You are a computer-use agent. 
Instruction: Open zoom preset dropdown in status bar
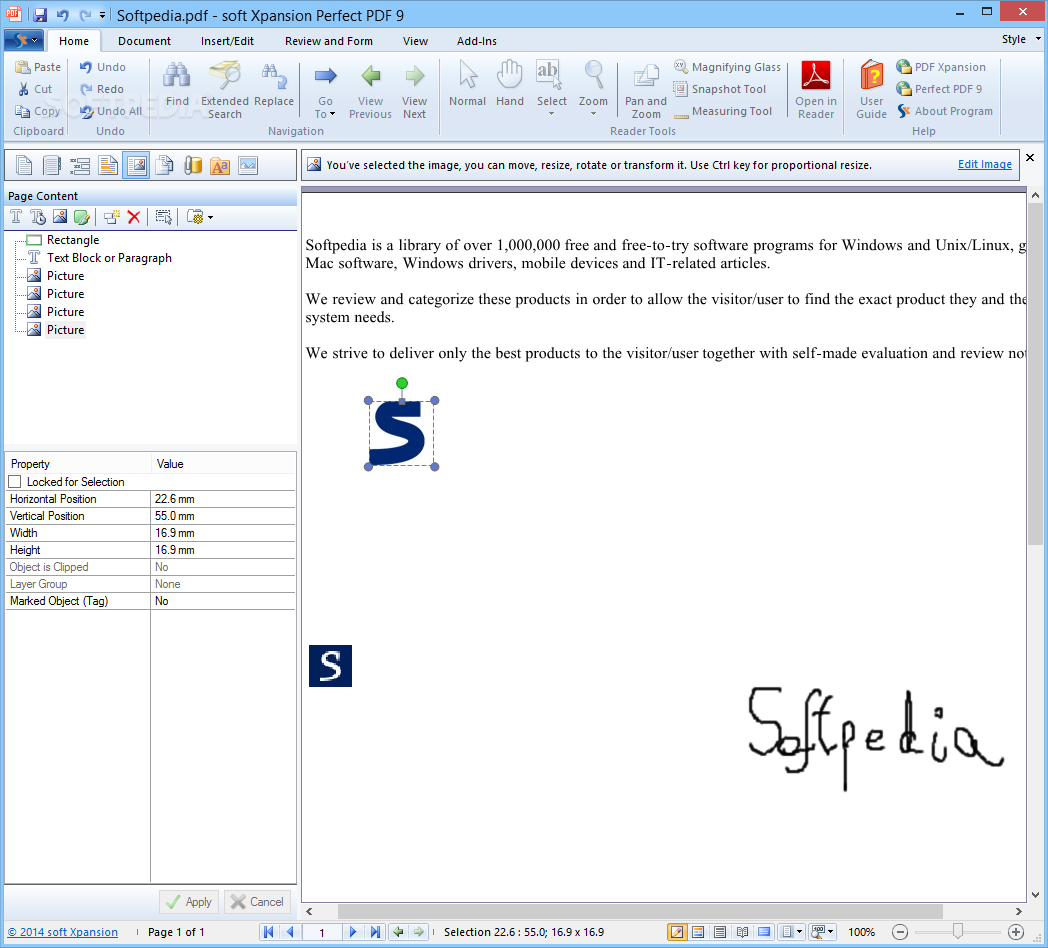[x=822, y=931]
